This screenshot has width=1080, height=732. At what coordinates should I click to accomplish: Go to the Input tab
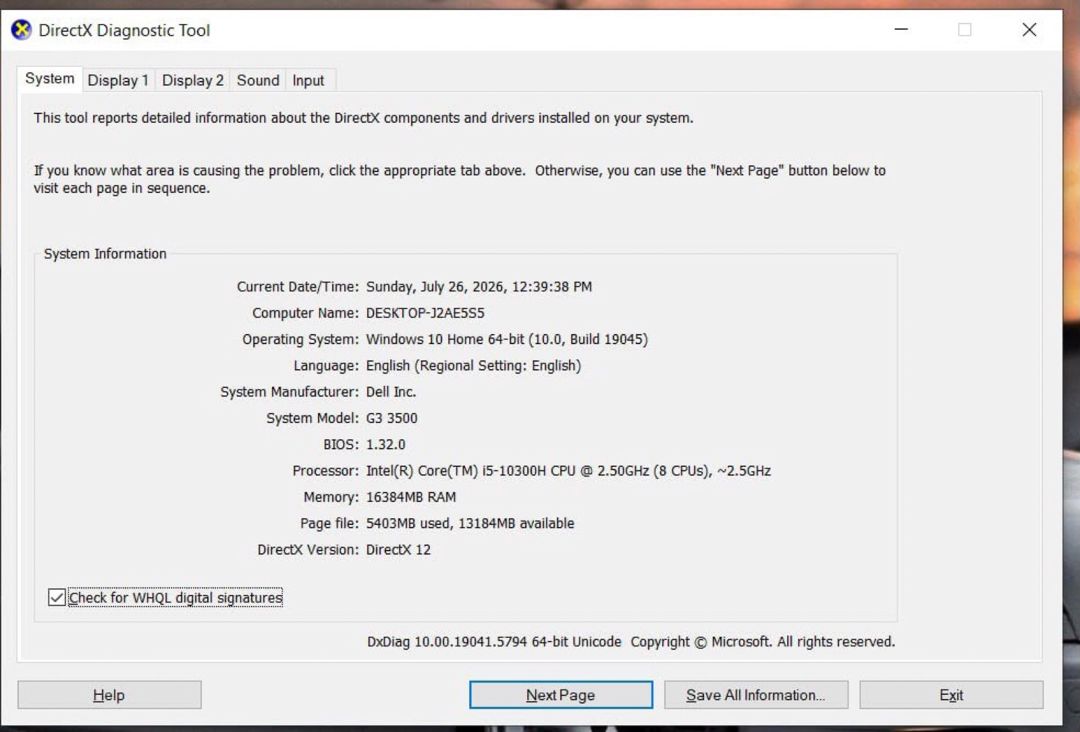[308, 81]
